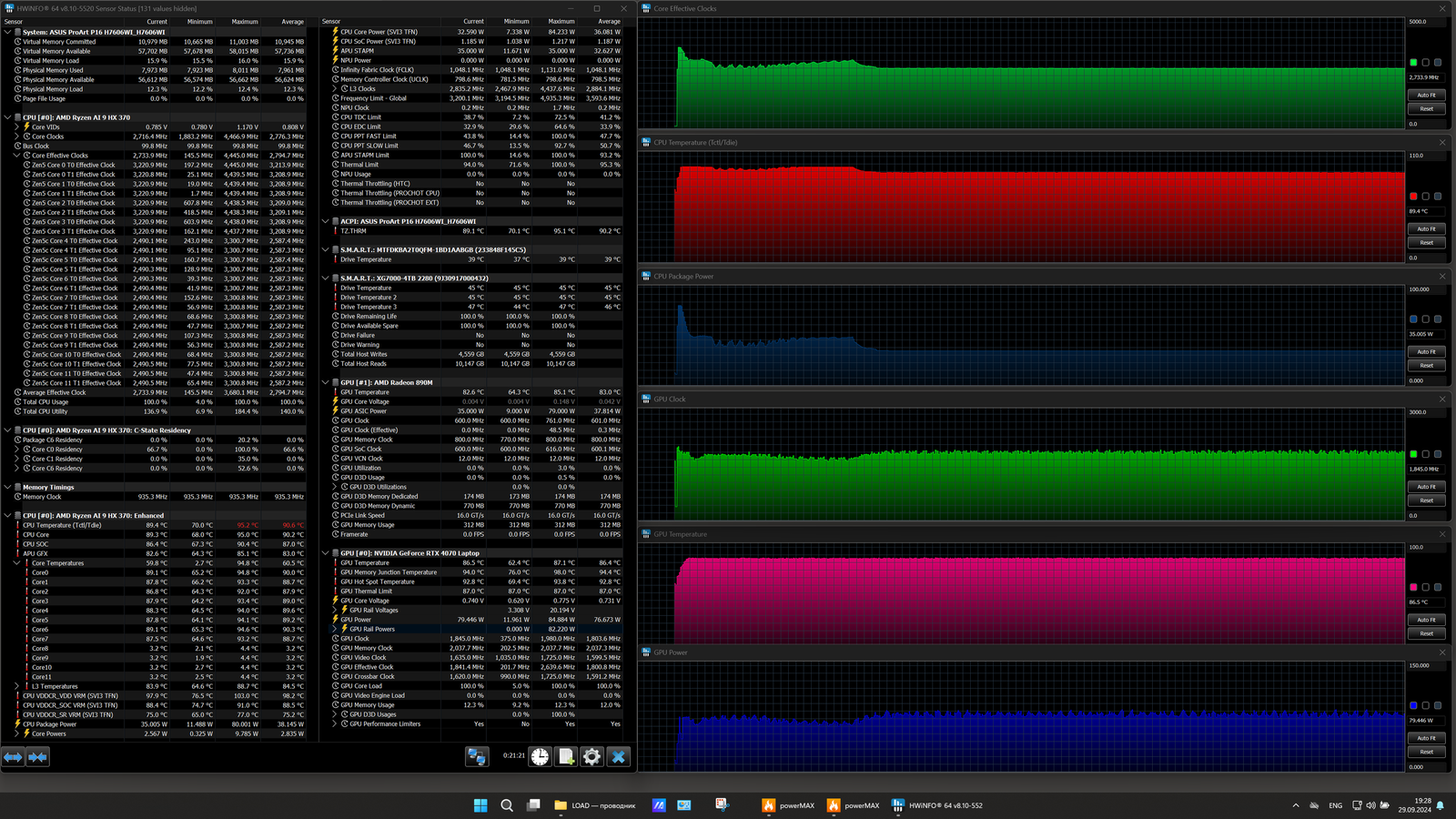Collapse the GPU [#0]: NVIDIA GeForce RTX 4070 group
This screenshot has height=819, width=1456.
(x=326, y=553)
